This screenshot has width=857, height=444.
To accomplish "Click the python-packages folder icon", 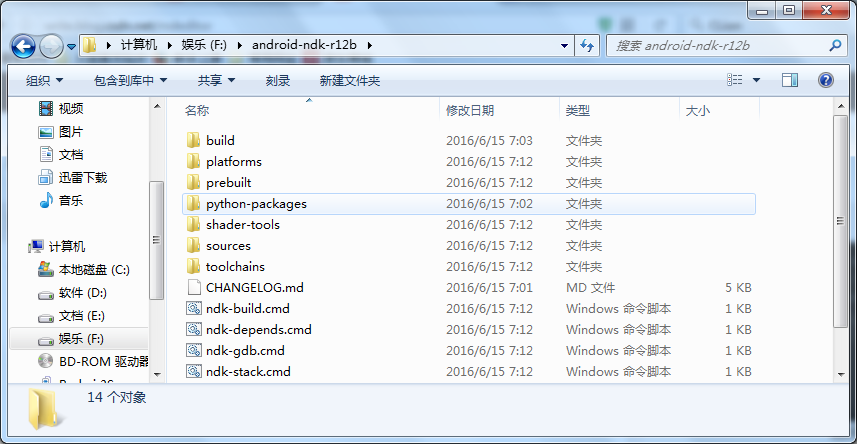I will 193,203.
